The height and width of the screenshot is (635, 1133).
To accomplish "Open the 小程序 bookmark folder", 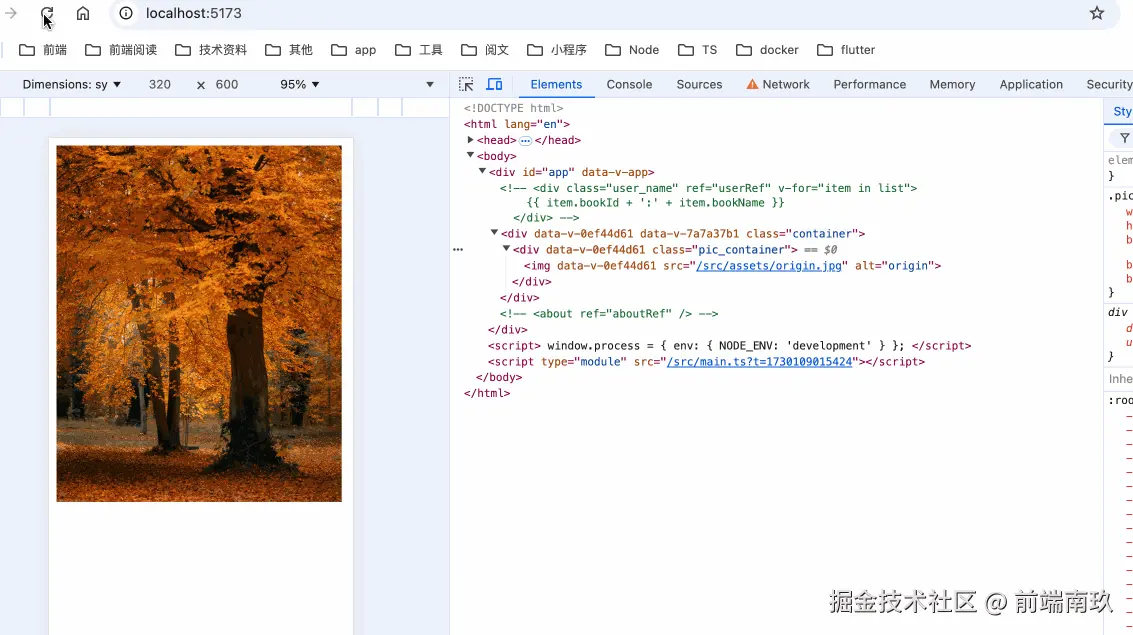I will (556, 50).
